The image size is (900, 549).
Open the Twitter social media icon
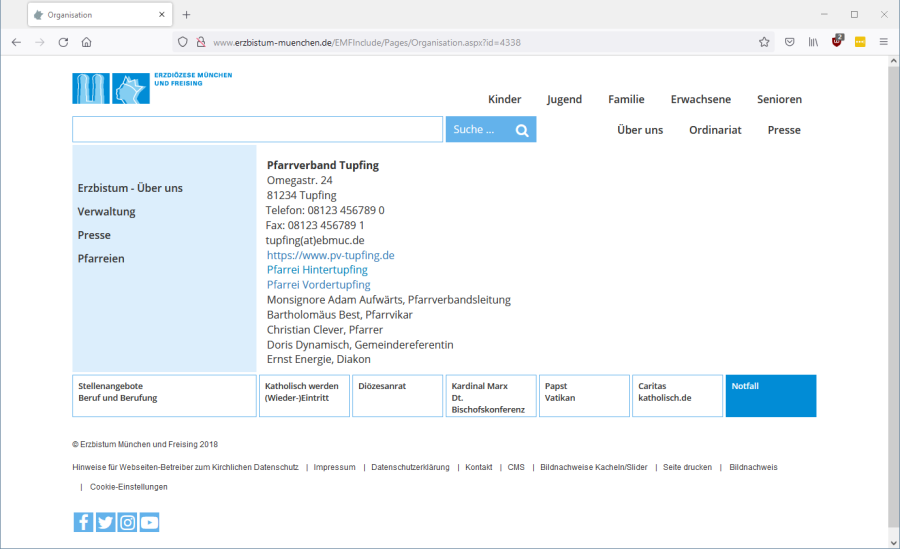tap(105, 522)
